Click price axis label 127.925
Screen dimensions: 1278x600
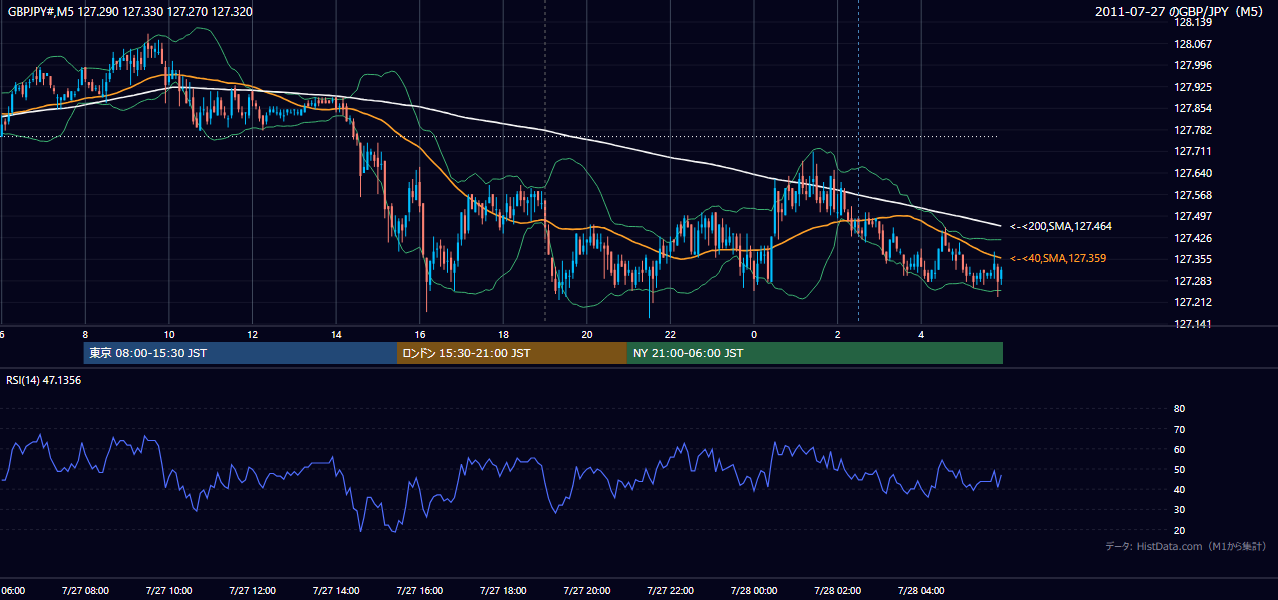pyautogui.click(x=1192, y=88)
